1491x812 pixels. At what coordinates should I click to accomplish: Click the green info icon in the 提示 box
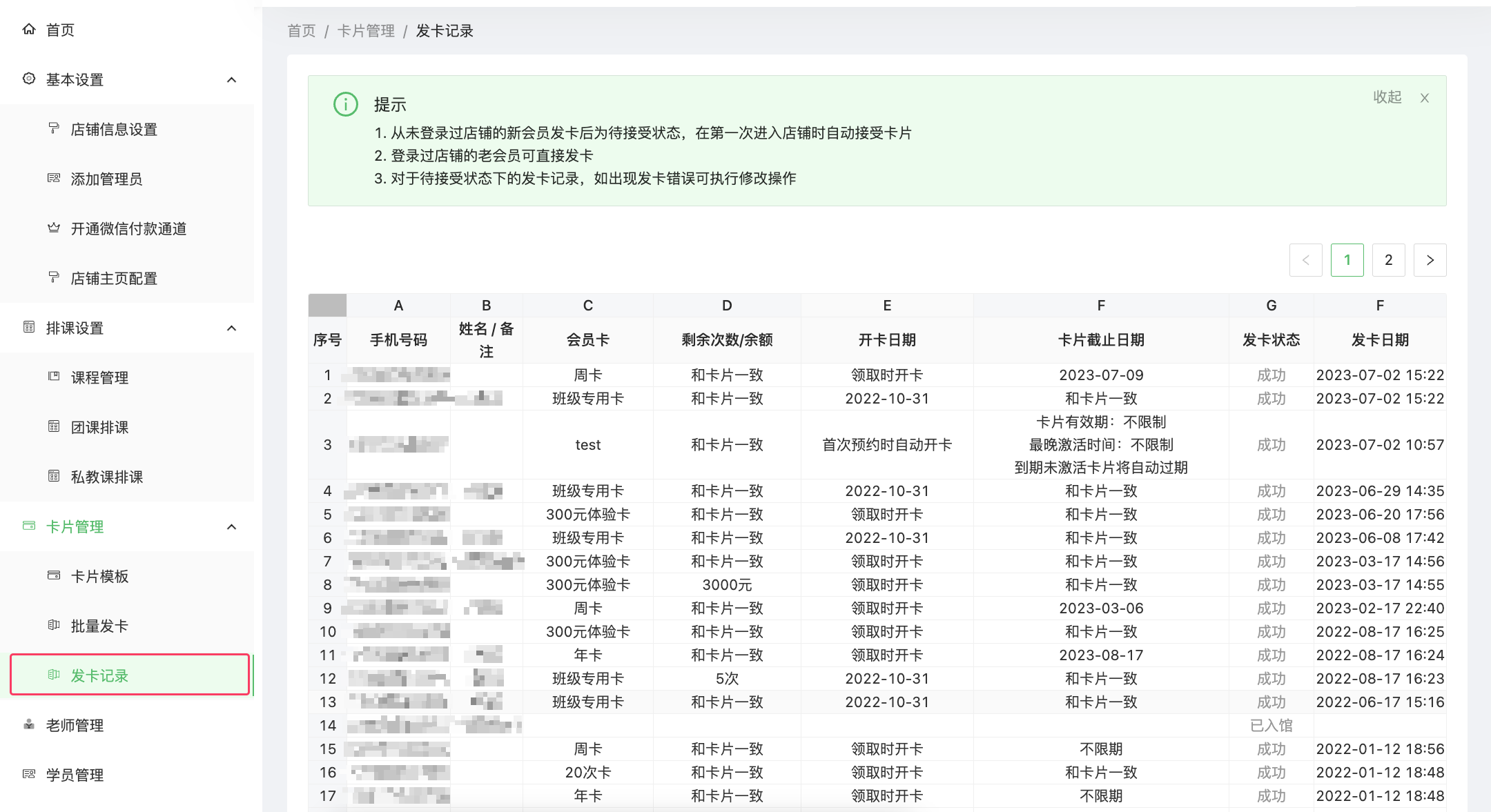[x=346, y=104]
